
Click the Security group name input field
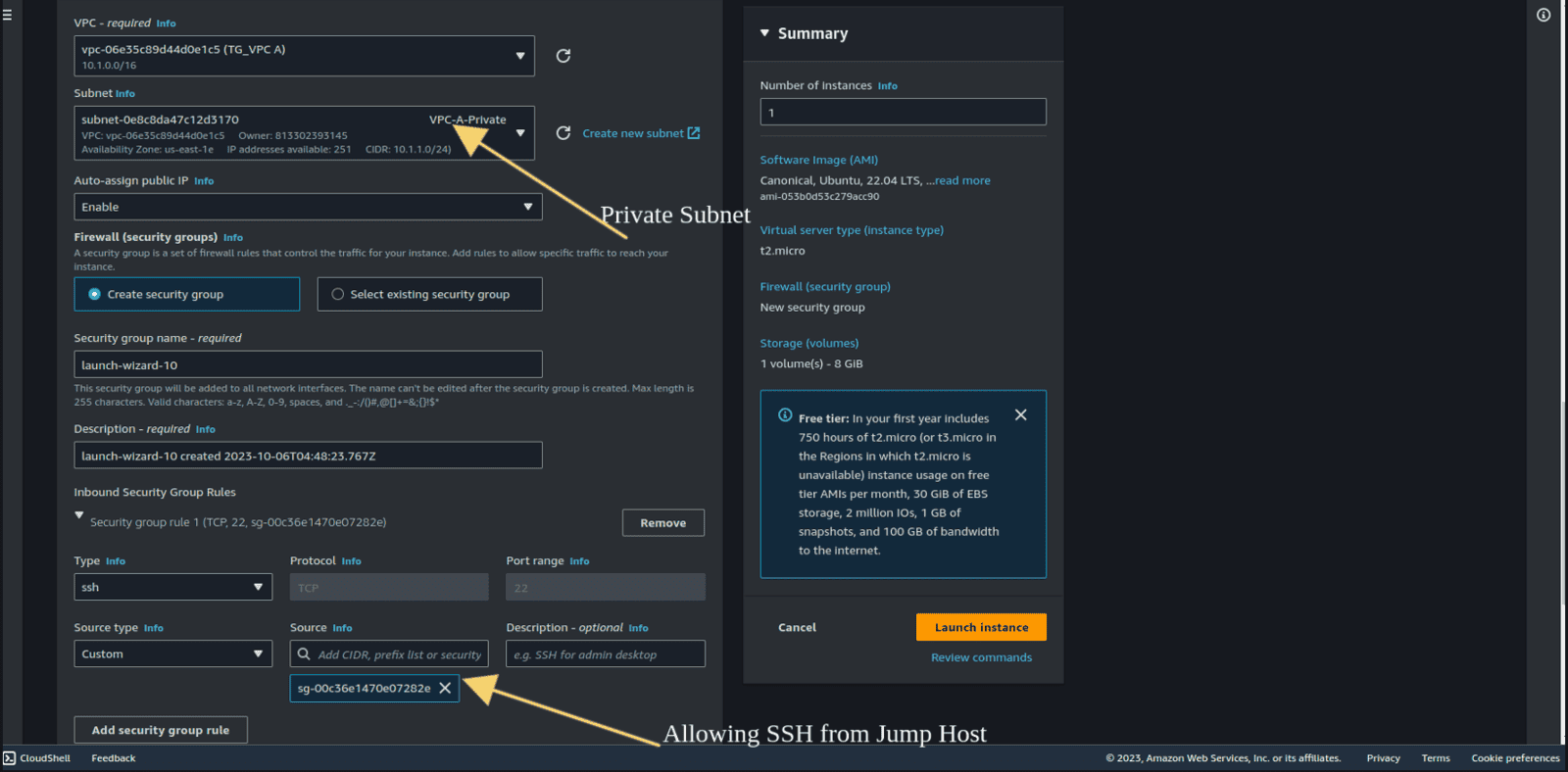point(308,364)
